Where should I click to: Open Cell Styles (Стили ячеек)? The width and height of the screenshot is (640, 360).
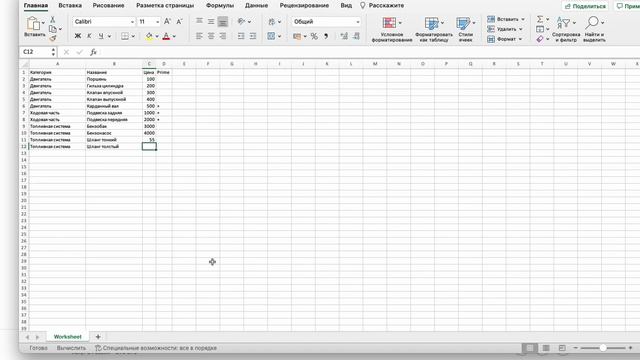tap(465, 29)
